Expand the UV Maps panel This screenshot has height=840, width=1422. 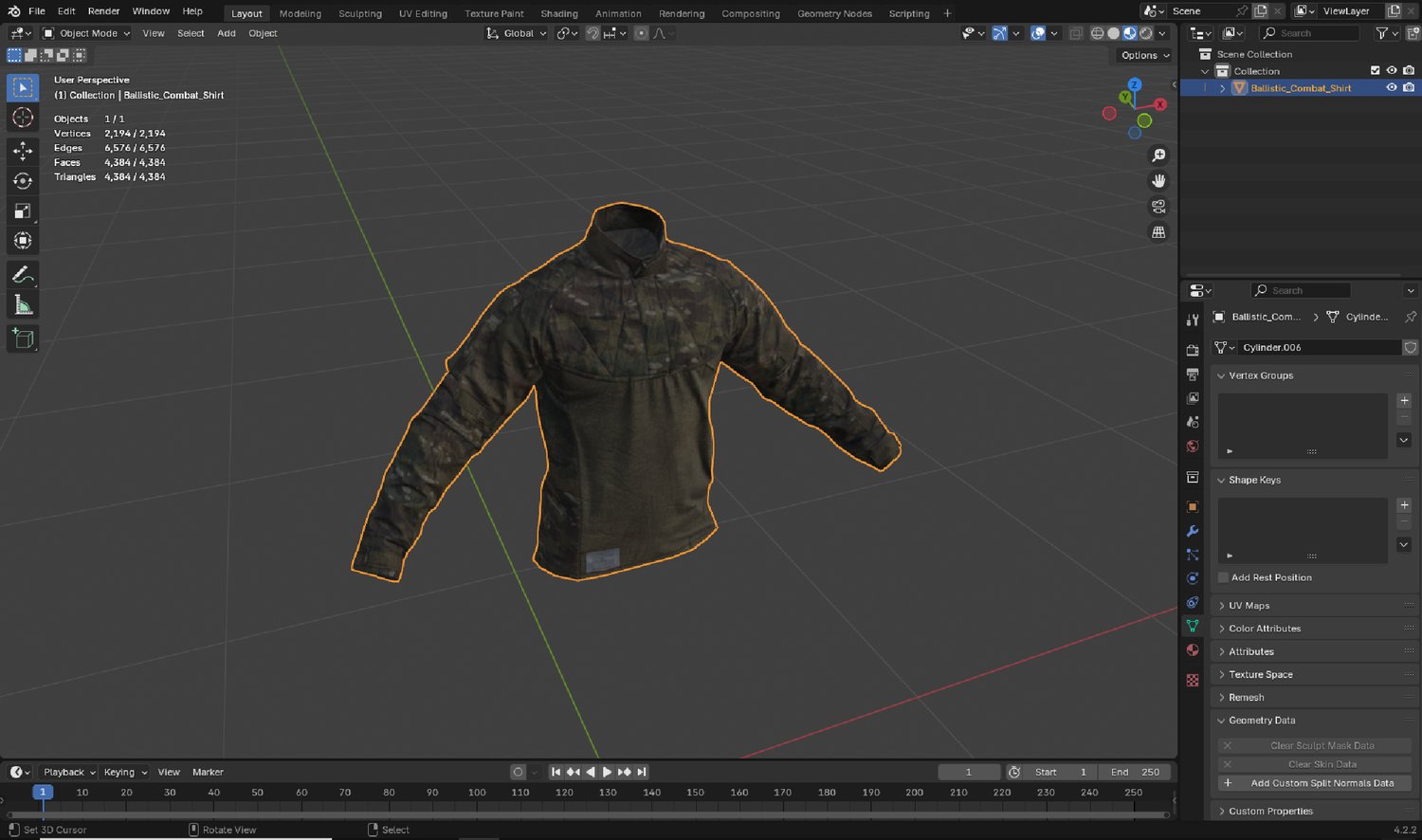pyautogui.click(x=1249, y=606)
